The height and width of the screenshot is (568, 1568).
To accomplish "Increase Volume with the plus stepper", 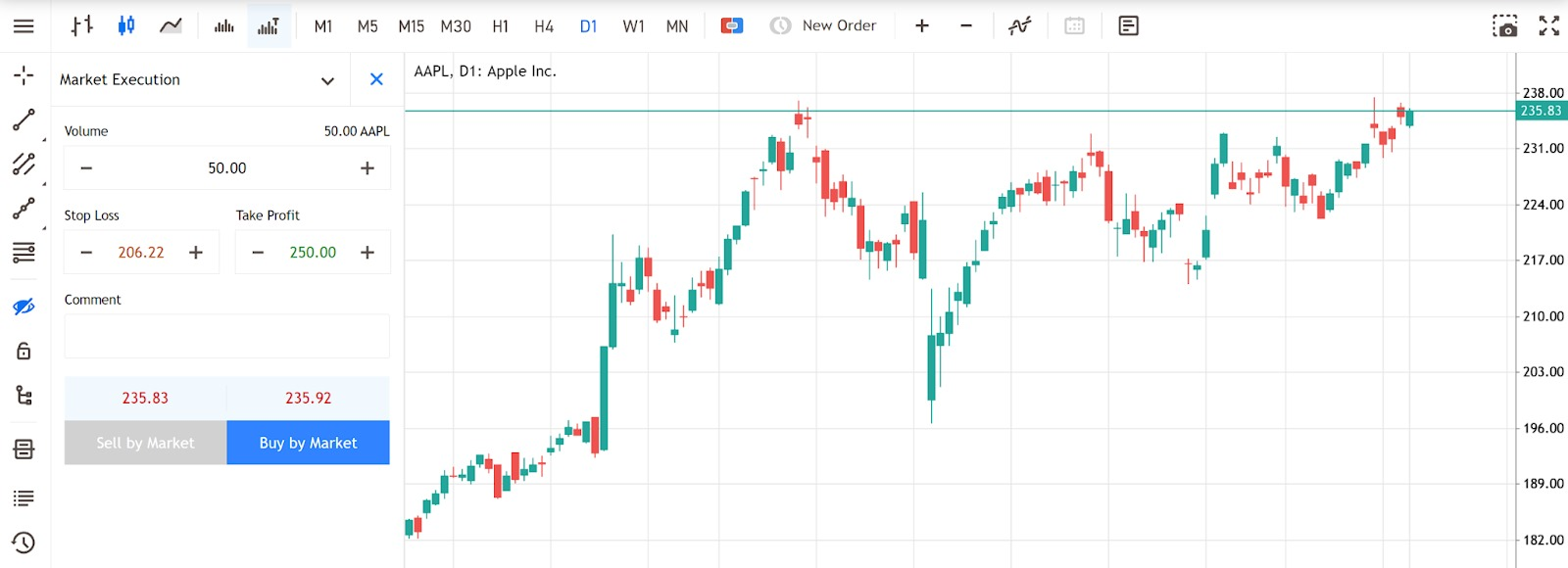I will coord(367,168).
